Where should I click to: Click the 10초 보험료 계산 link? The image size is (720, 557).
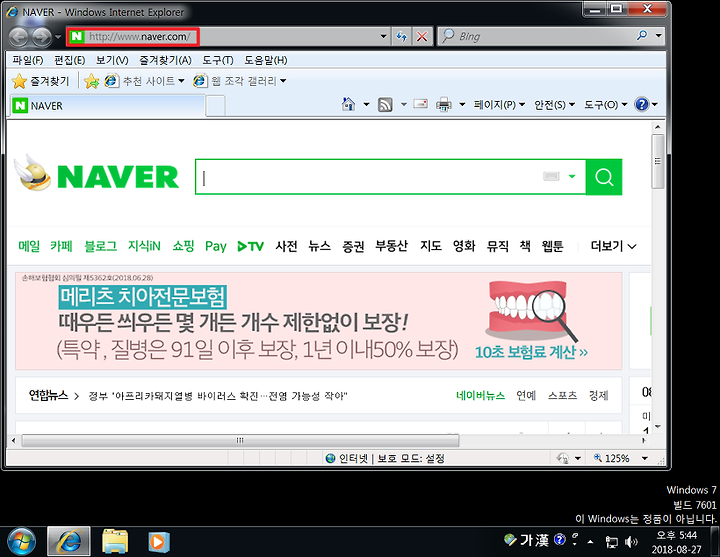(x=531, y=352)
